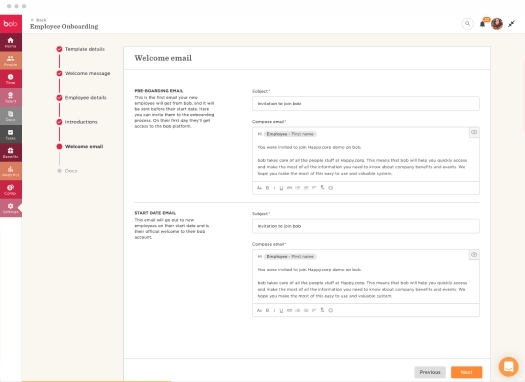The height and width of the screenshot is (382, 525).
Task: Toggle preview eye on start date email
Action: point(474,255)
